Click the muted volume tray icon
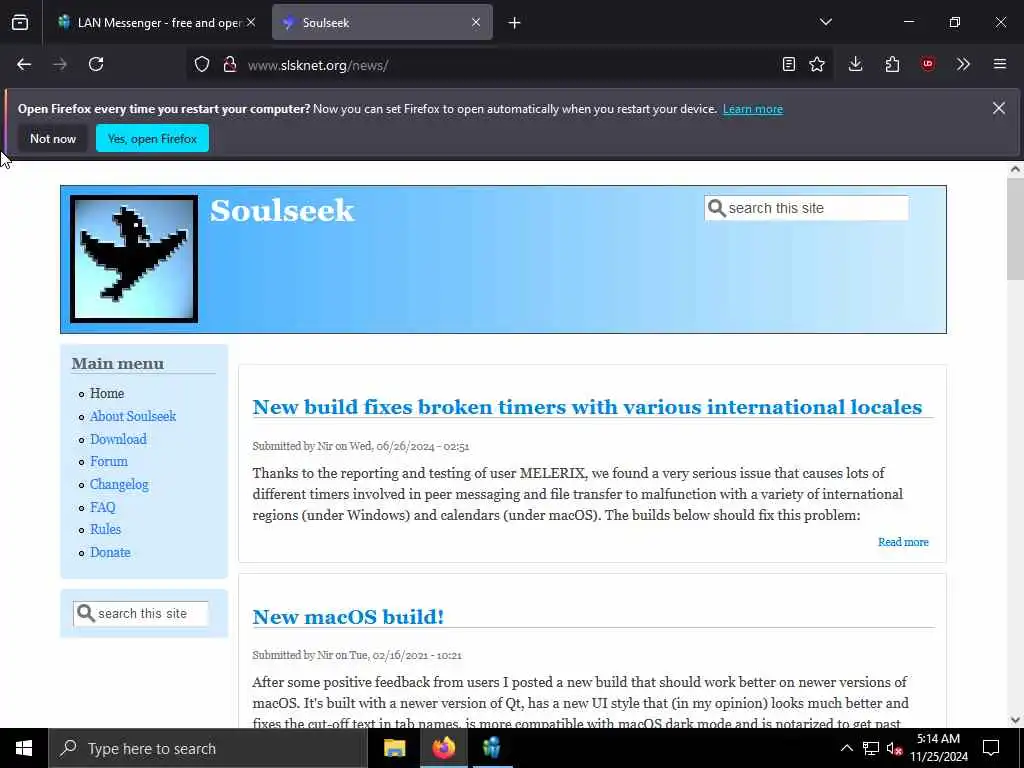 (x=894, y=748)
